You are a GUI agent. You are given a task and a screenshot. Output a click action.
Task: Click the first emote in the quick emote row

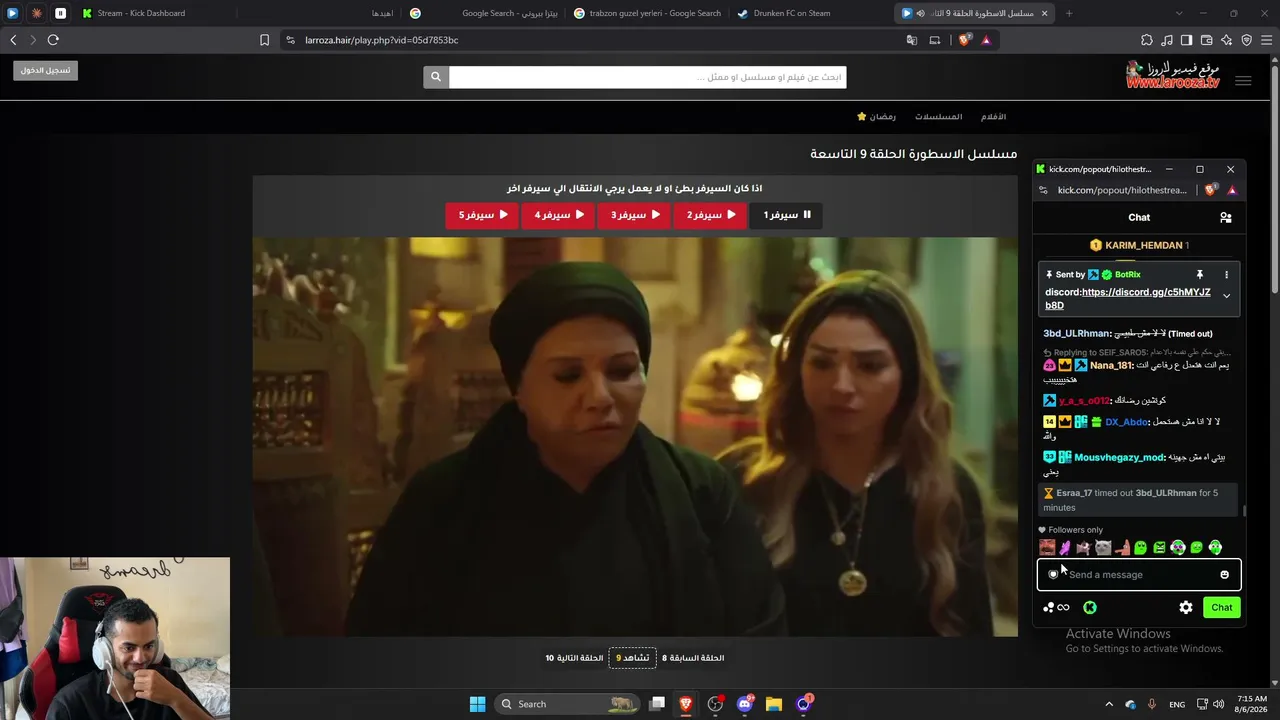point(1047,547)
